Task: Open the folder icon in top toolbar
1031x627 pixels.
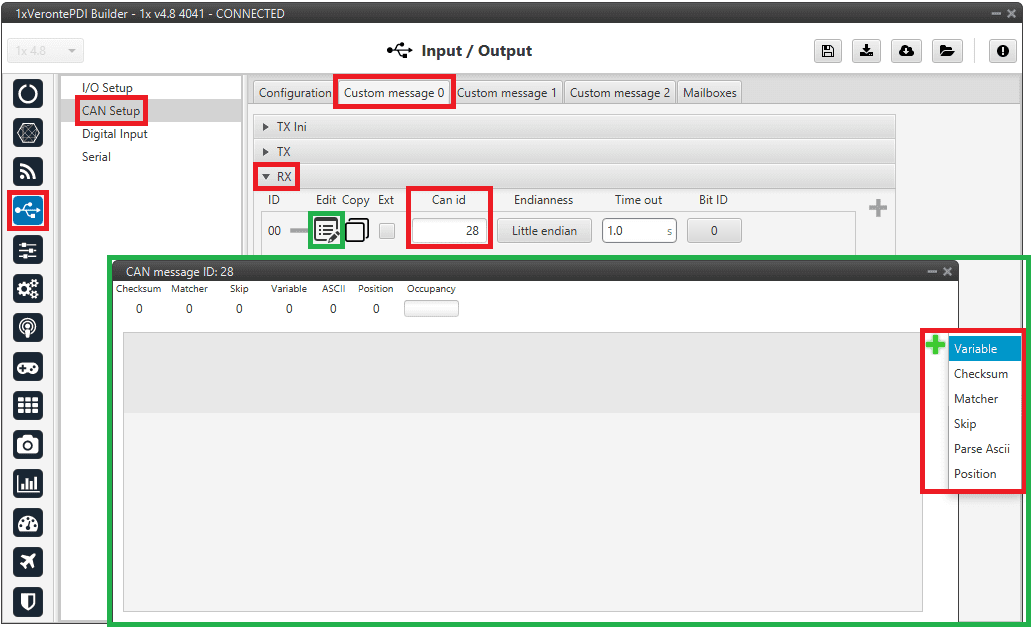Action: (x=945, y=52)
